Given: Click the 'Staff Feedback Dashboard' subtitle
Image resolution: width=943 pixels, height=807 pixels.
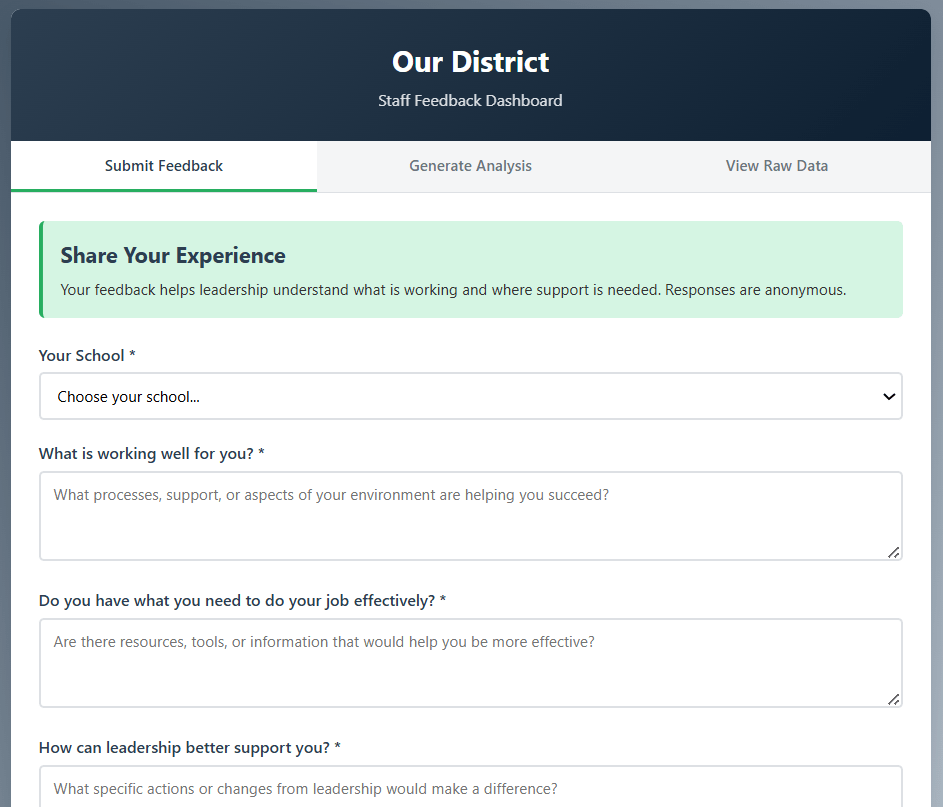Looking at the screenshot, I should point(470,101).
